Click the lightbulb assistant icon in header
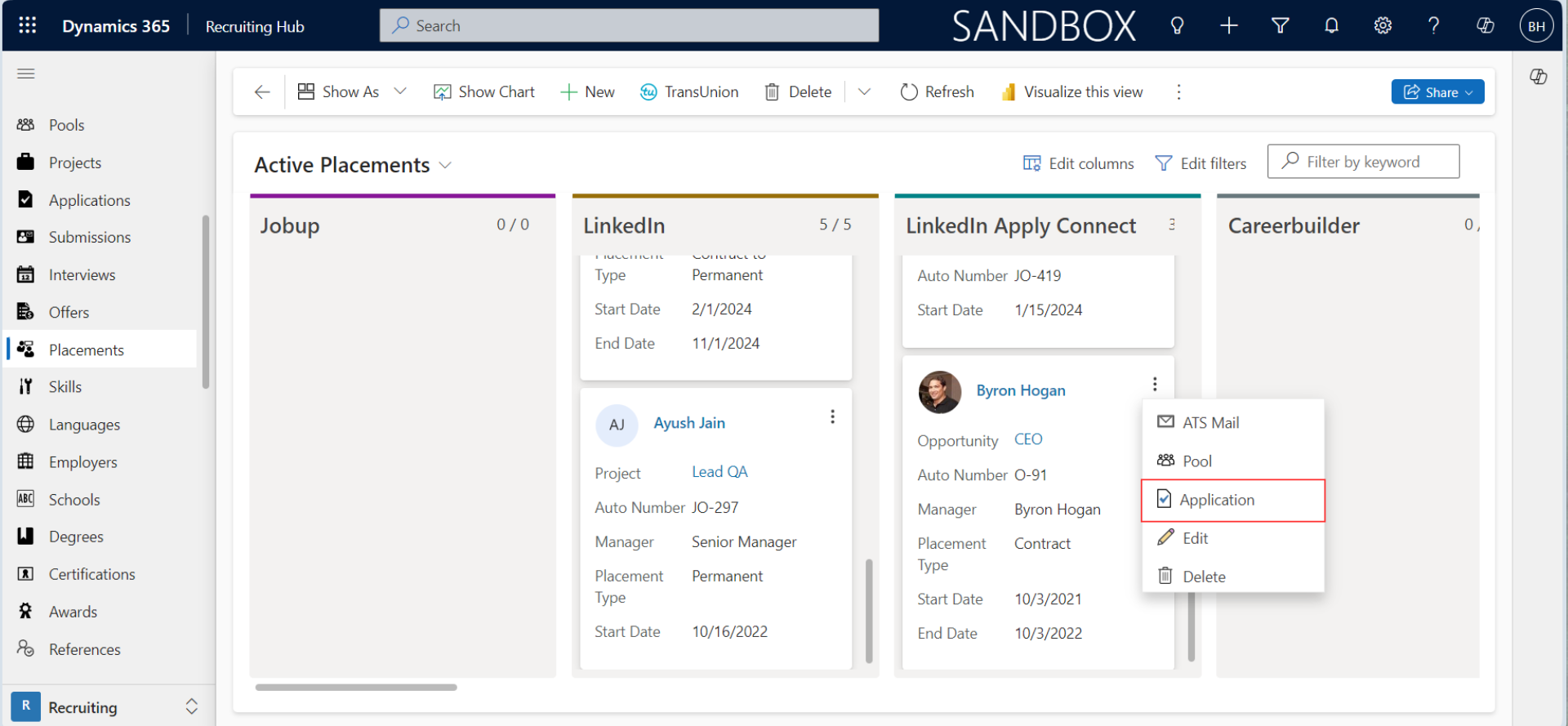The height and width of the screenshot is (726, 1568). tap(1177, 25)
